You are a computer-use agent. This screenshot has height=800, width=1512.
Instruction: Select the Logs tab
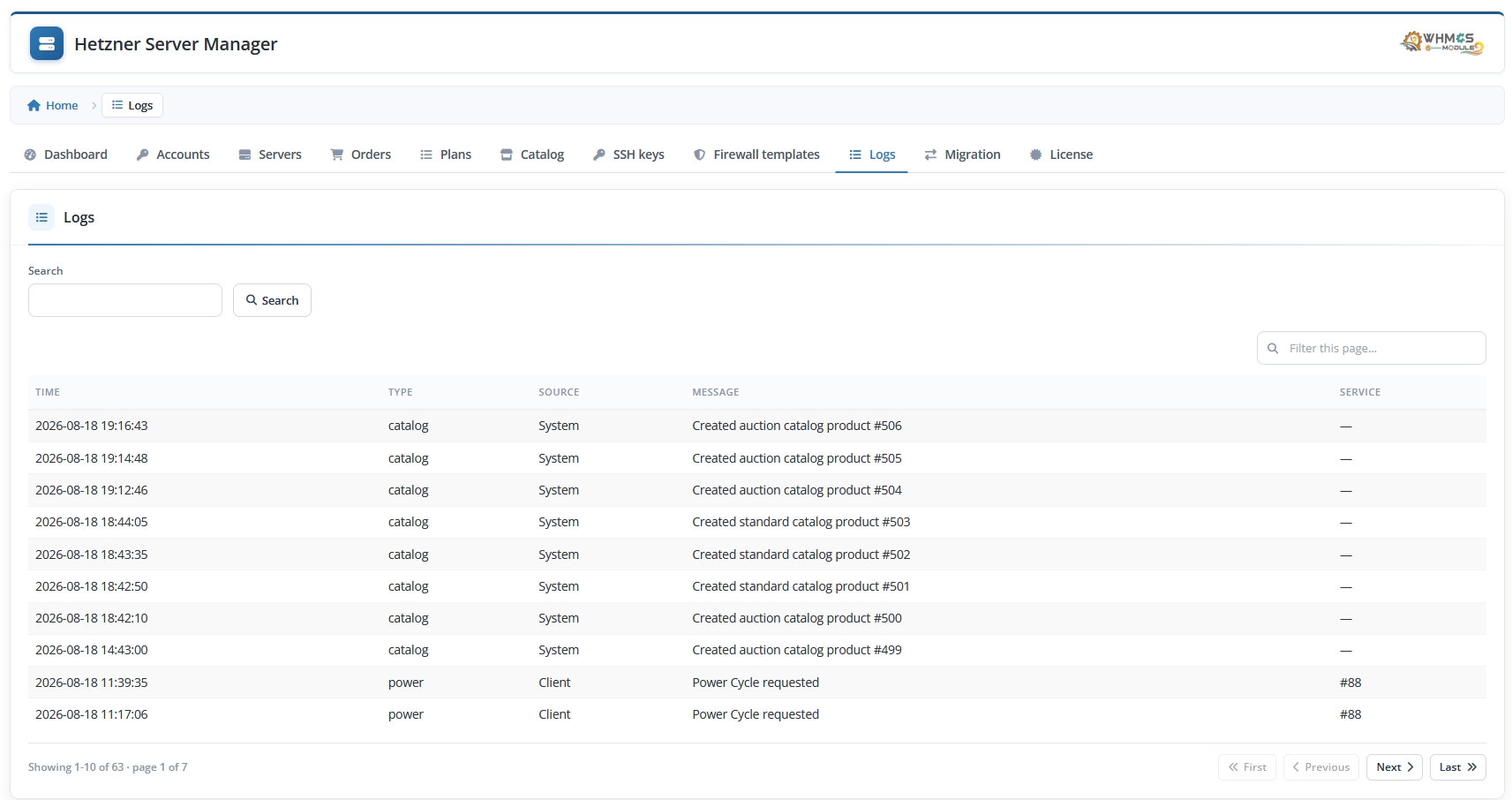(x=872, y=155)
